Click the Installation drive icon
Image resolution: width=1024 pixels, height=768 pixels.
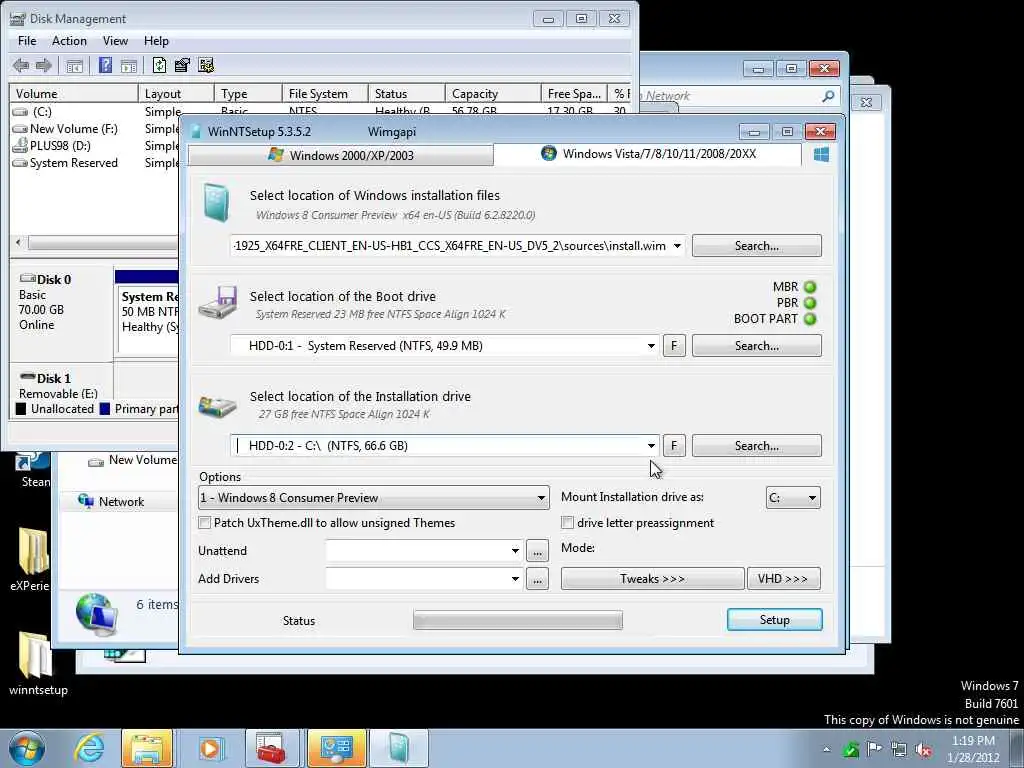coord(217,406)
